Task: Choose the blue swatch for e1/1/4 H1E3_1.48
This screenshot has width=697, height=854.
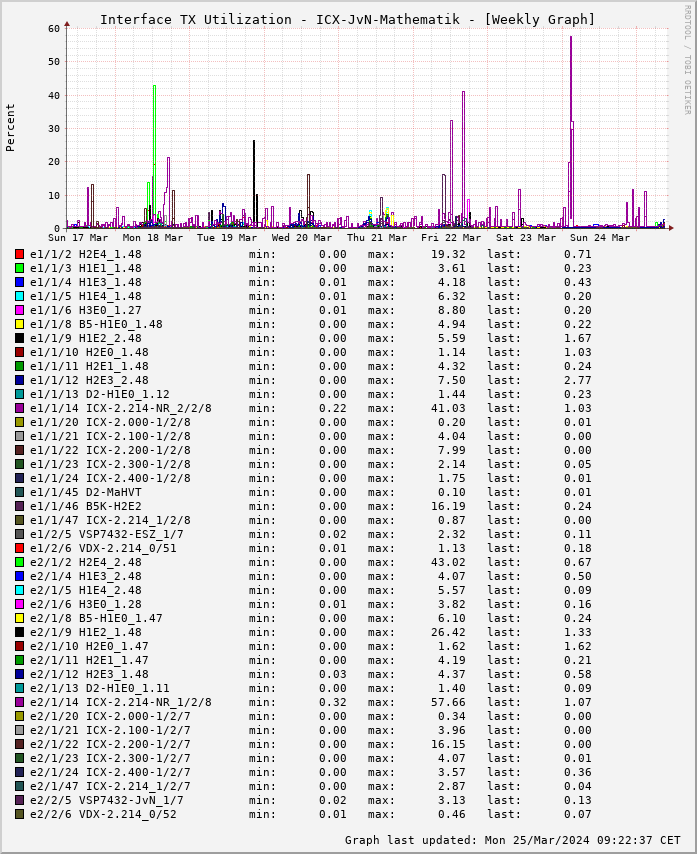Action: click(19, 282)
